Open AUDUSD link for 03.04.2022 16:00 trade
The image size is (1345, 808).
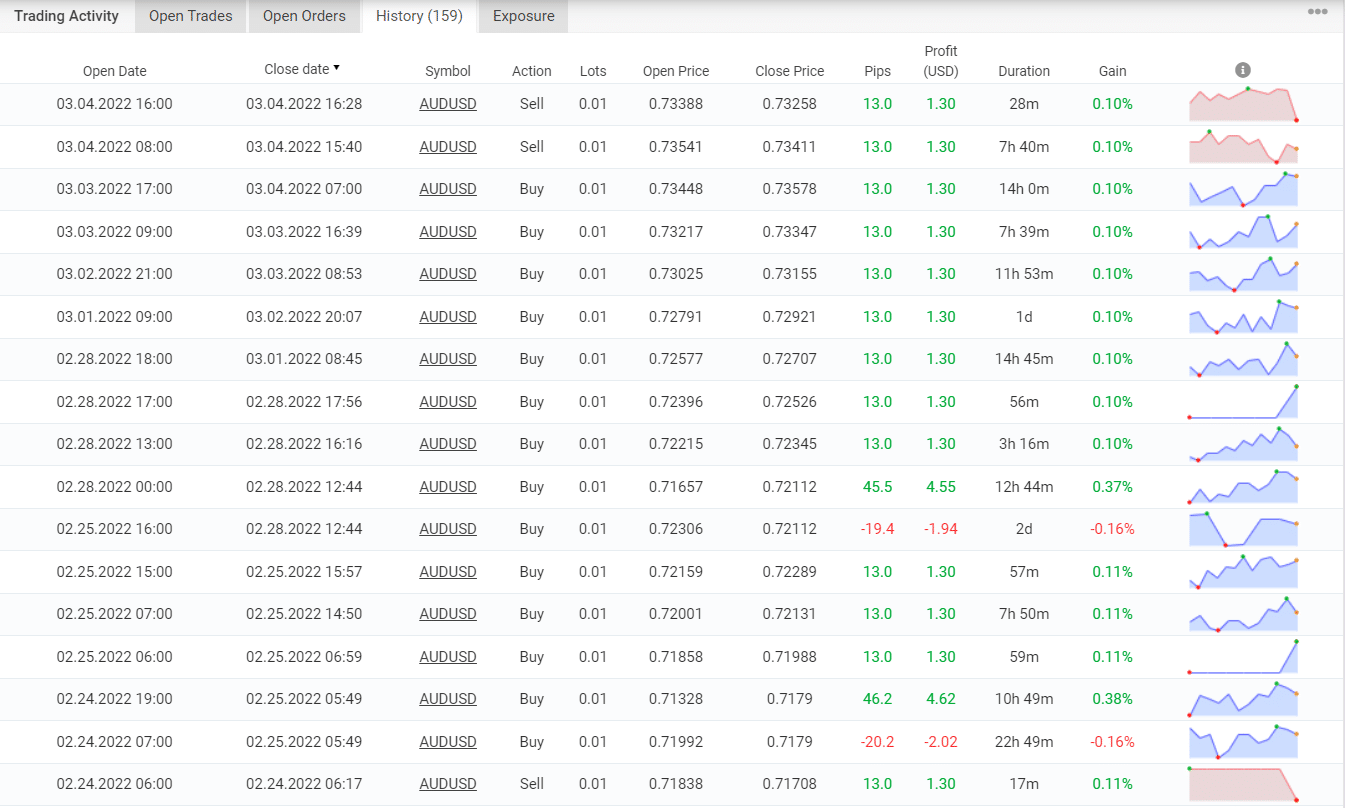point(448,104)
